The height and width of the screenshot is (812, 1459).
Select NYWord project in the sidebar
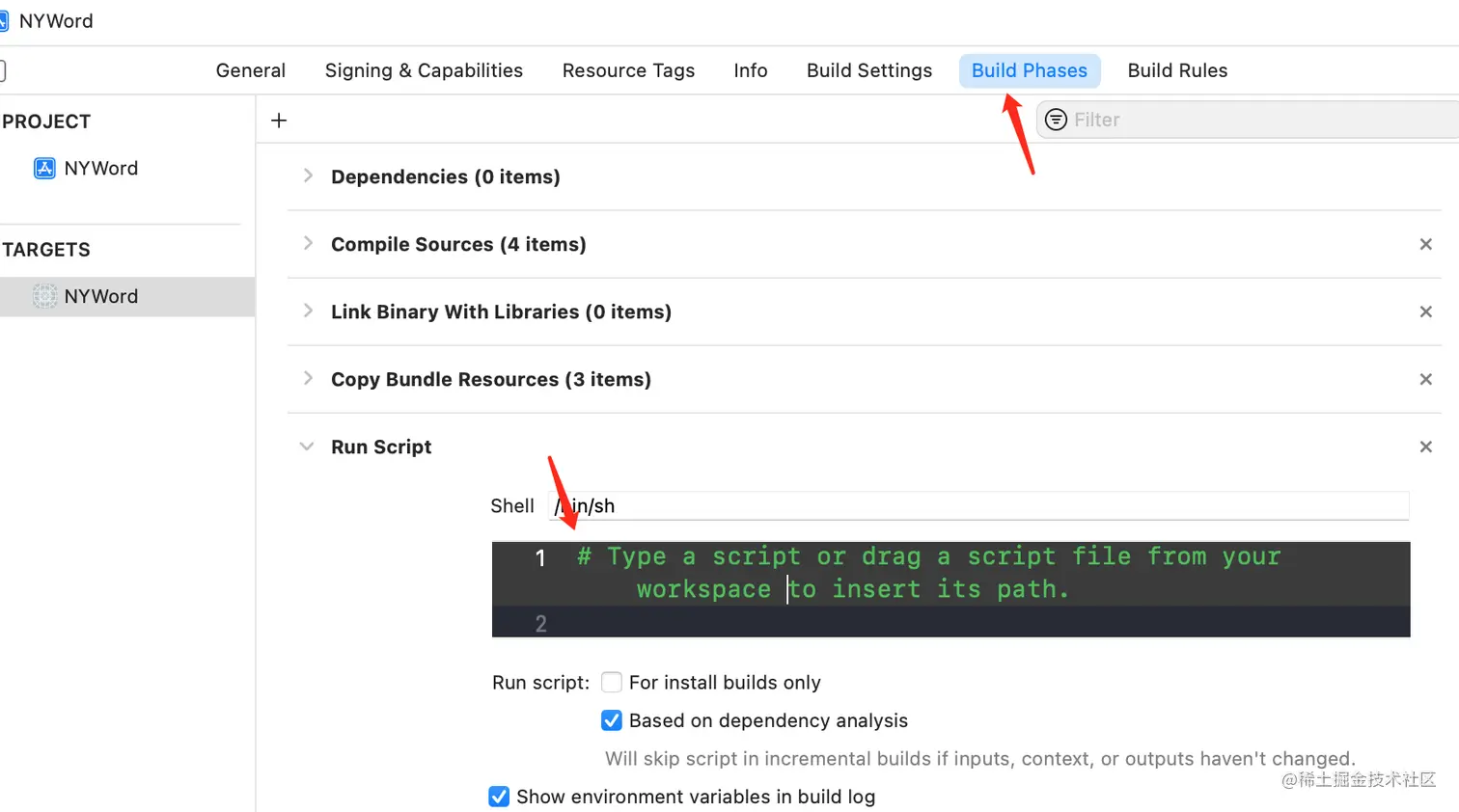100,169
